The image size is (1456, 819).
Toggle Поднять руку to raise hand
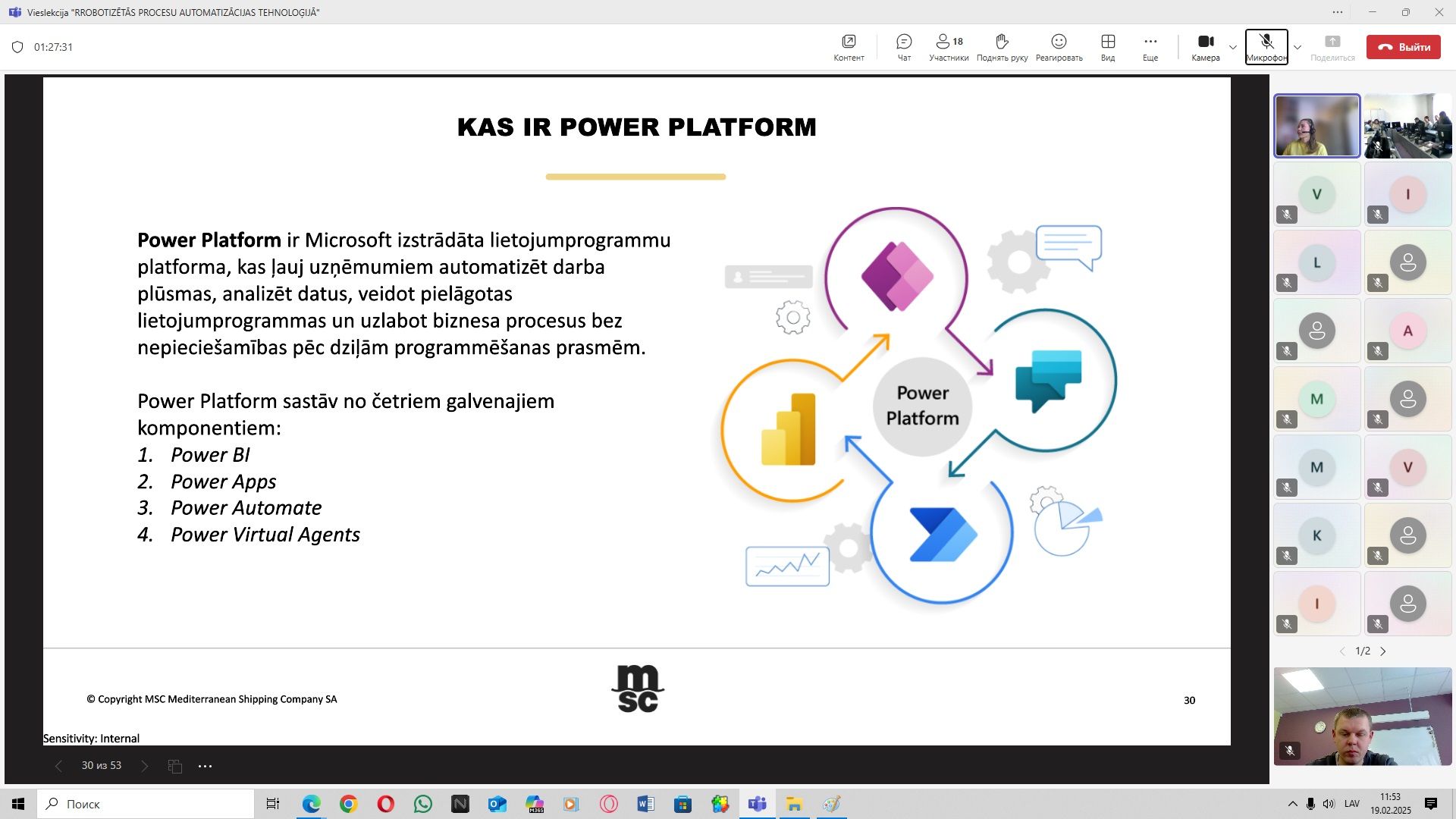(1002, 47)
